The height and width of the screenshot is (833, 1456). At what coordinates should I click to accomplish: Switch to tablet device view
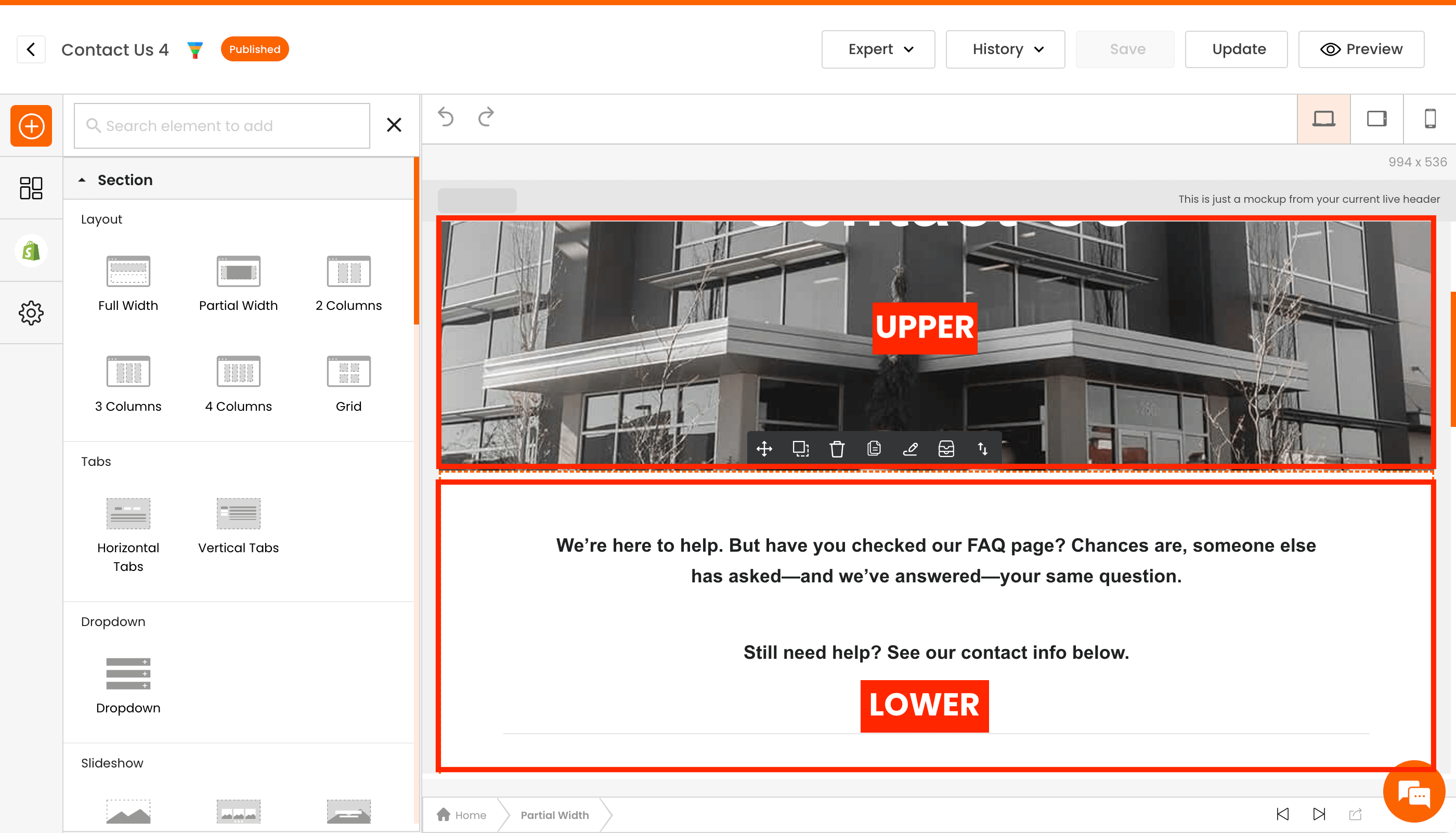pyautogui.click(x=1376, y=119)
